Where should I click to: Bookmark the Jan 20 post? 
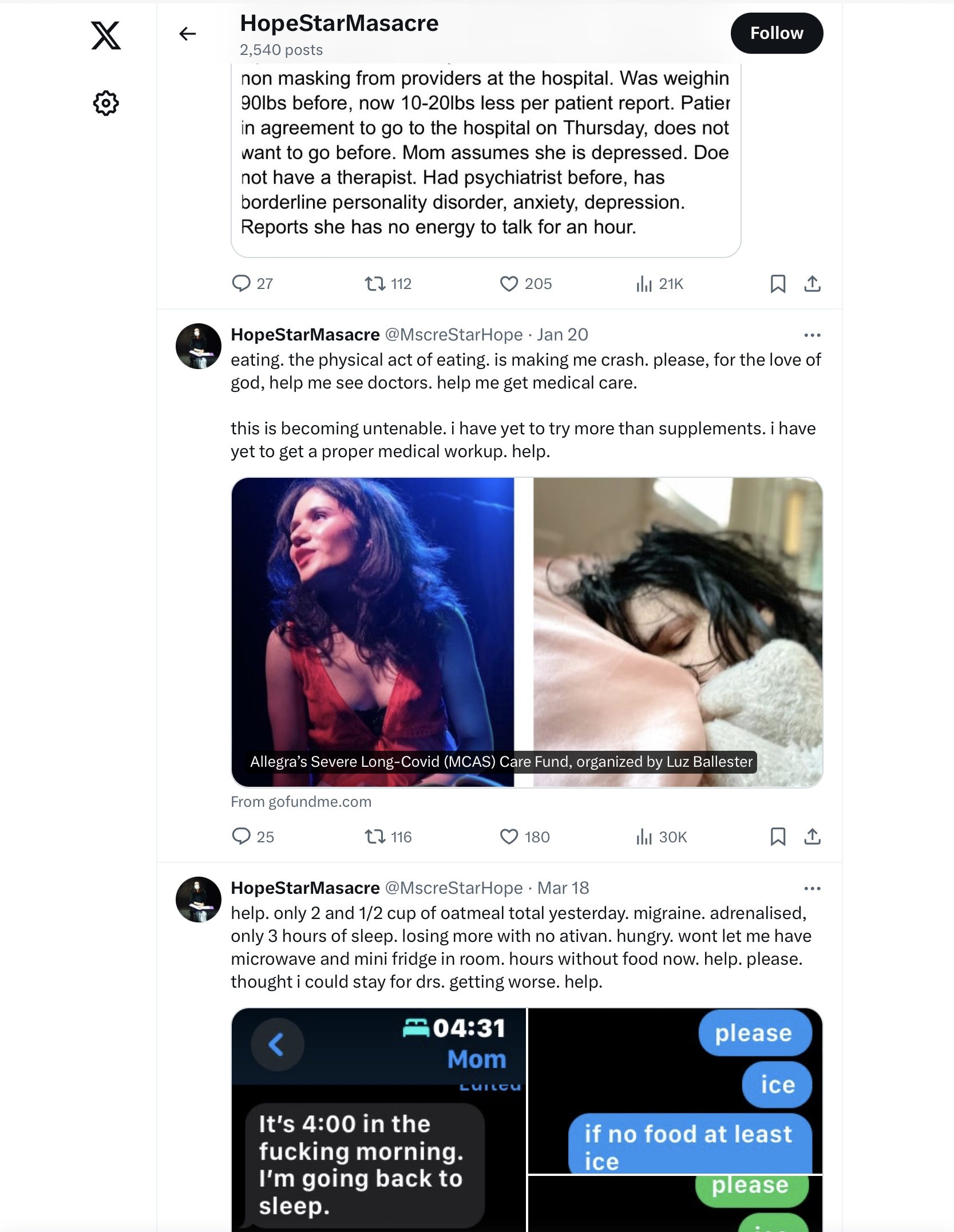click(x=778, y=837)
